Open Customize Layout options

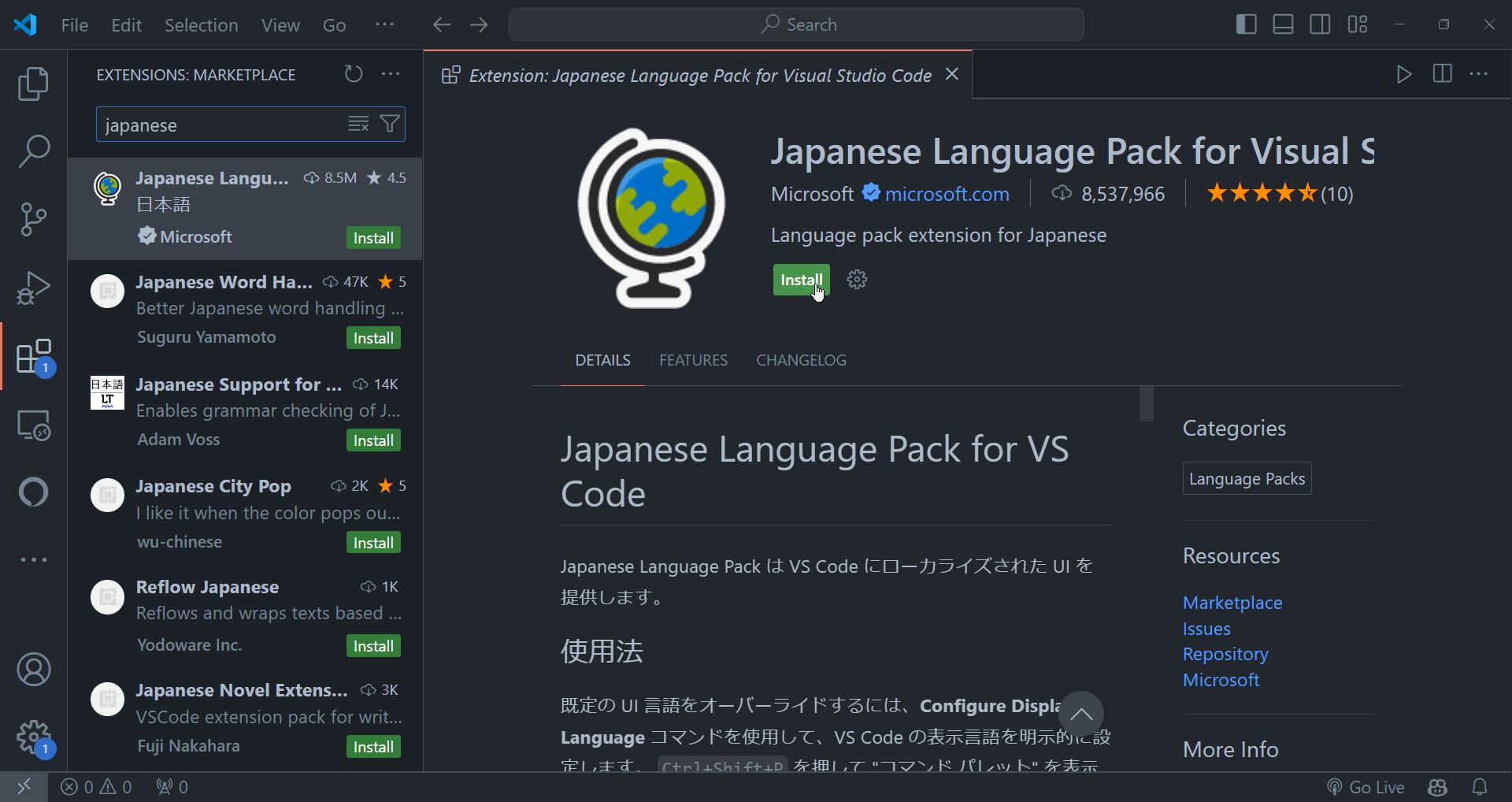(x=1358, y=24)
